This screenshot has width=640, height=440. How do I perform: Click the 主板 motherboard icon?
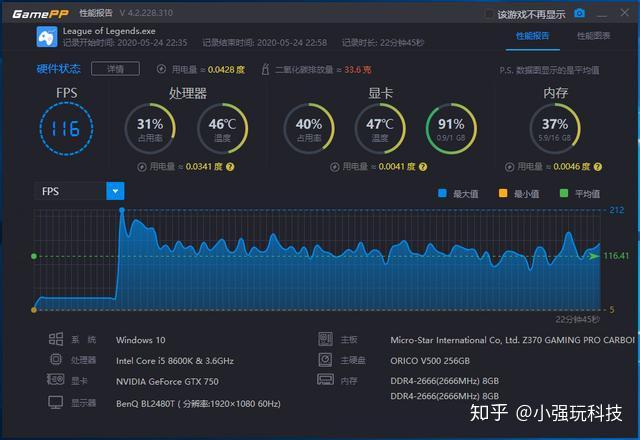(326, 339)
